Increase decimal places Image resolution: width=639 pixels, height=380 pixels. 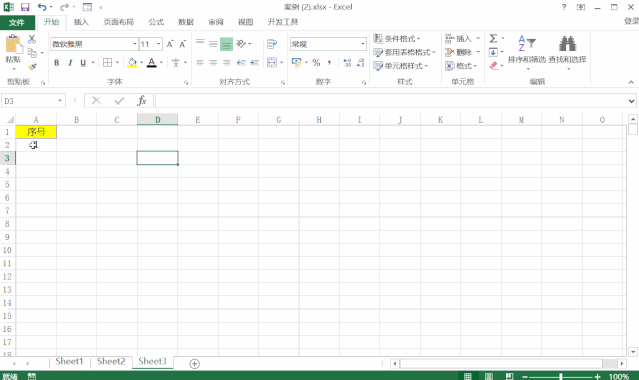[347, 62]
